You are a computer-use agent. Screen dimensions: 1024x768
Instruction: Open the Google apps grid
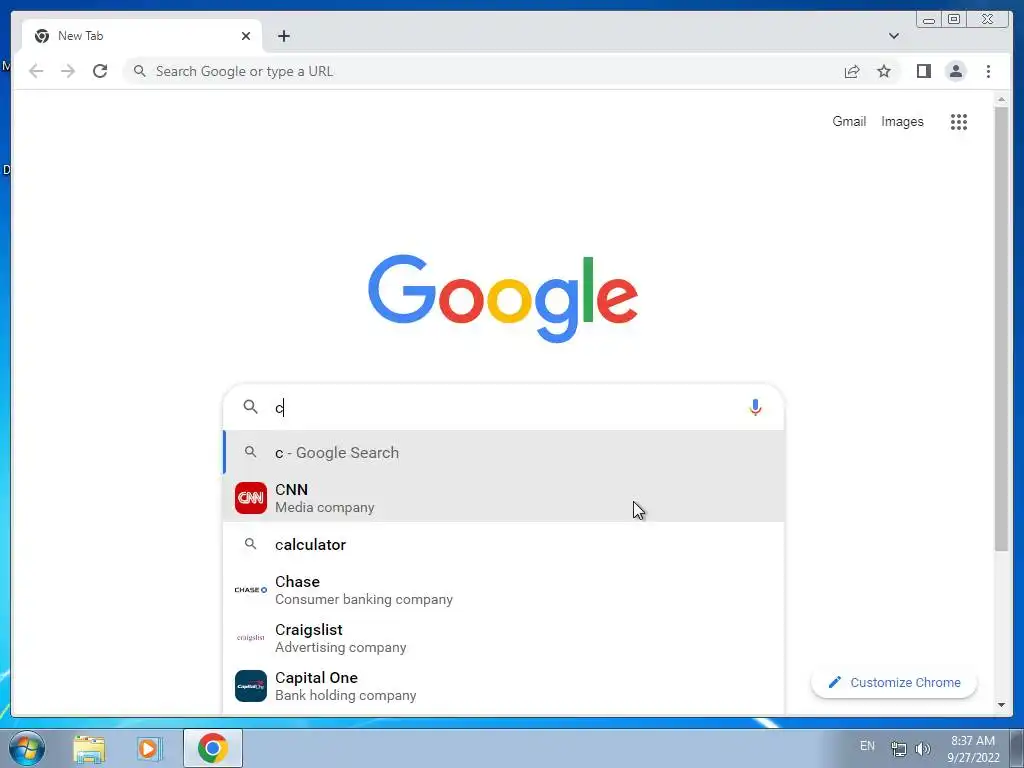pyautogui.click(x=959, y=121)
